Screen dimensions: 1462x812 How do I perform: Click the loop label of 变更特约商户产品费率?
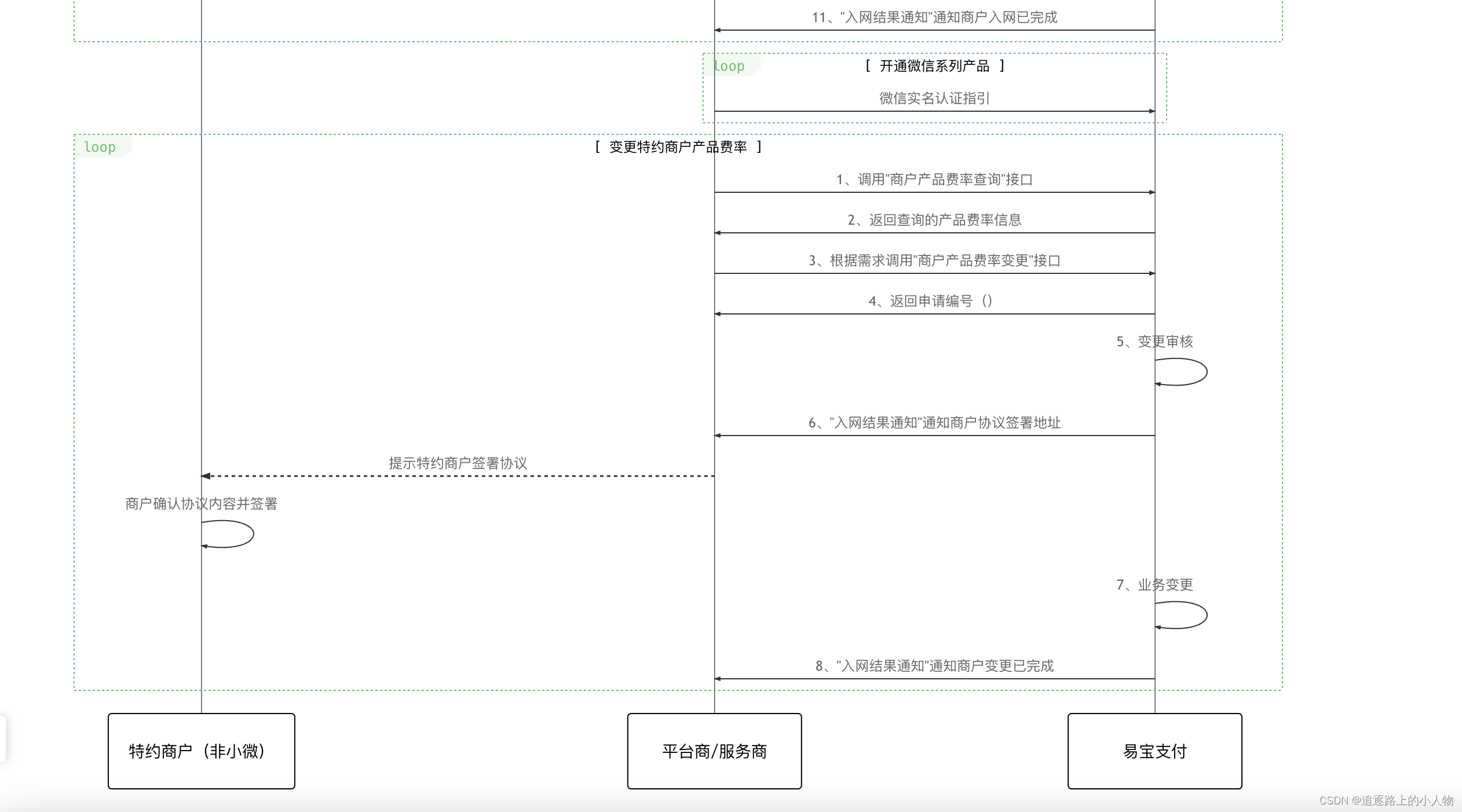tap(100, 147)
